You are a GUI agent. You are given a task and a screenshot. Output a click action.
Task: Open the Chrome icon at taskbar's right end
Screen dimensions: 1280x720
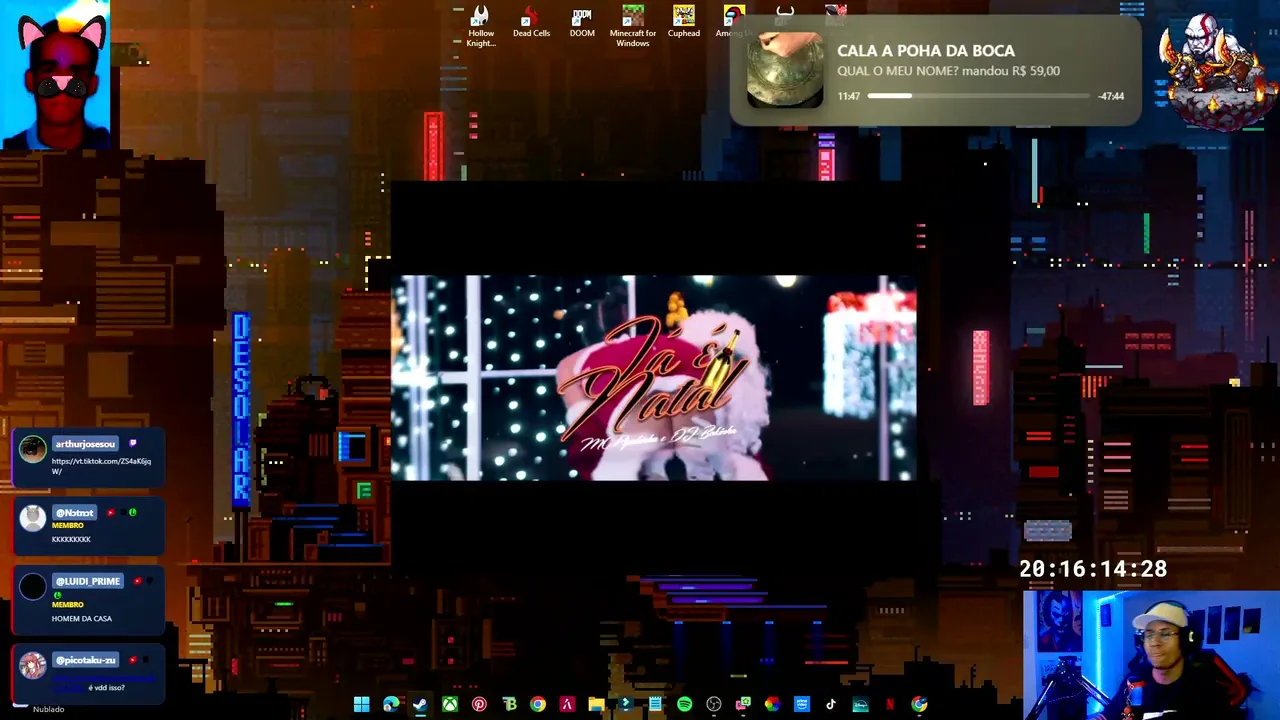click(x=919, y=705)
